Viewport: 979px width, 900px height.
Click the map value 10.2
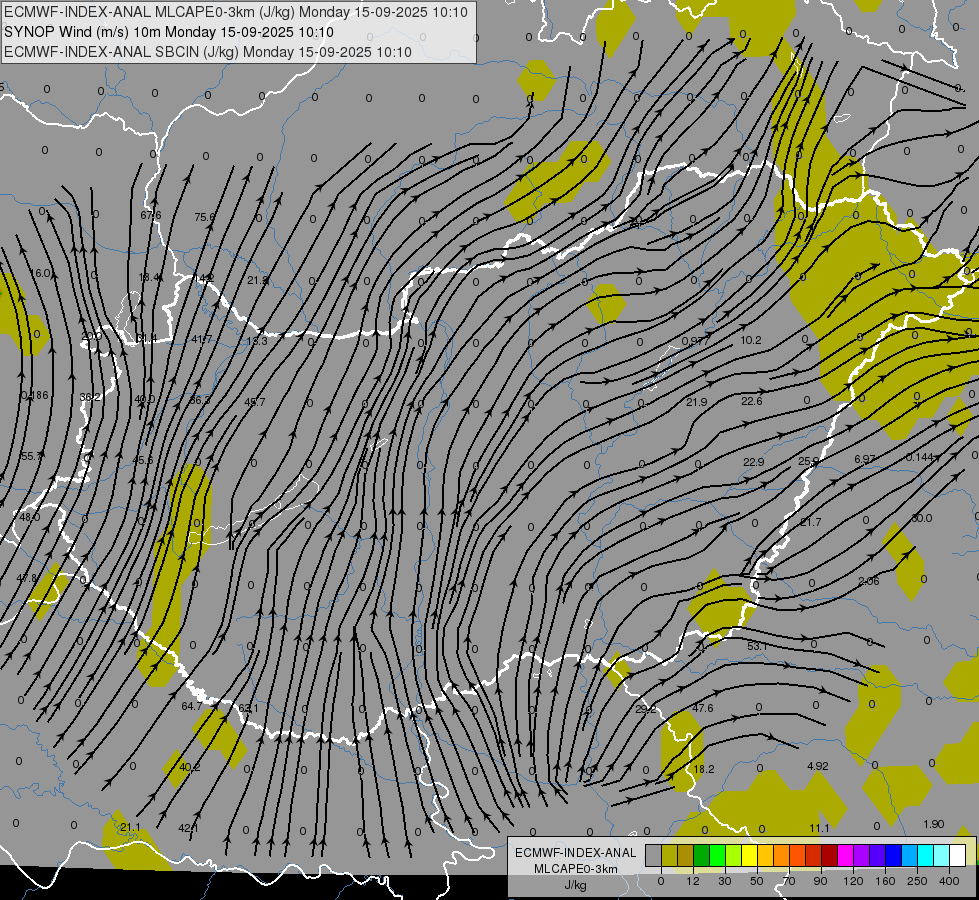coord(751,340)
